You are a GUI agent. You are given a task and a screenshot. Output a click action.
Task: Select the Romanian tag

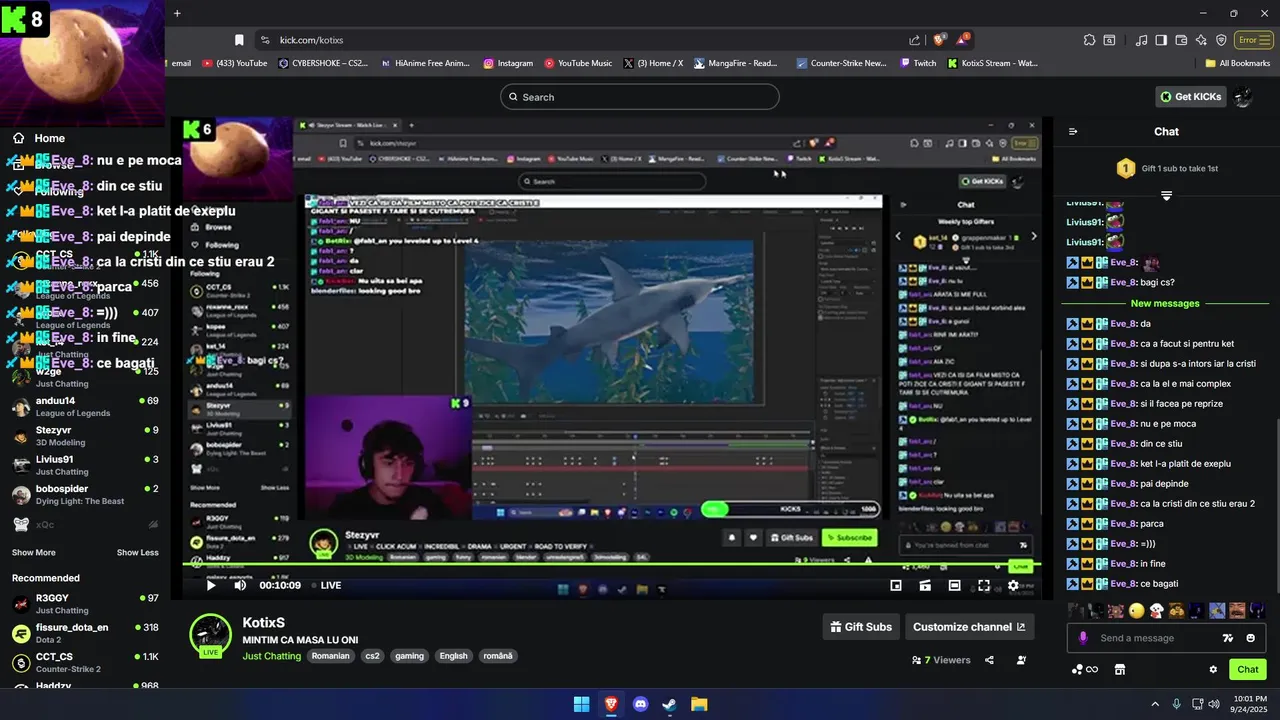point(330,656)
